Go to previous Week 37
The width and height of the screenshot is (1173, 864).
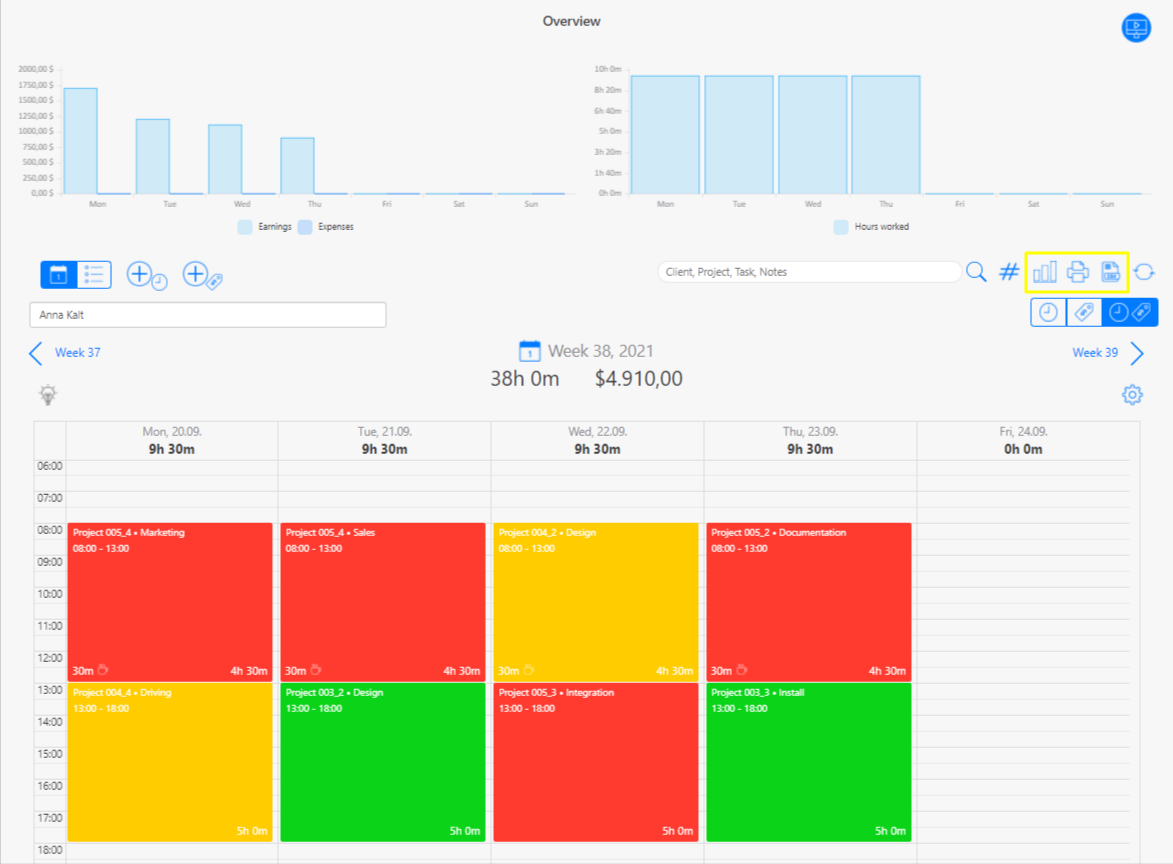tap(65, 353)
